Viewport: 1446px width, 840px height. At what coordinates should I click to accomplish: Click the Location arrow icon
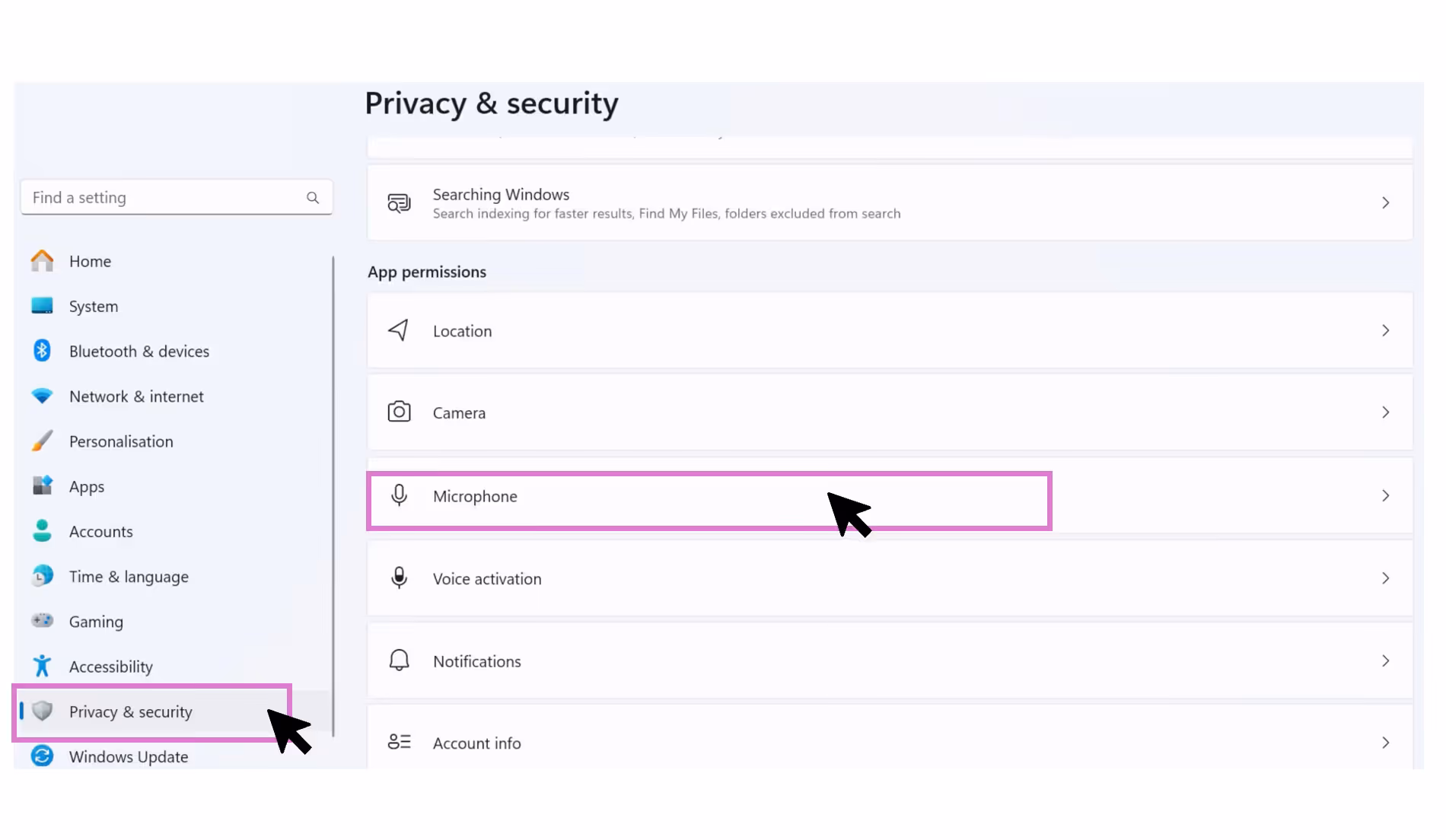point(399,330)
